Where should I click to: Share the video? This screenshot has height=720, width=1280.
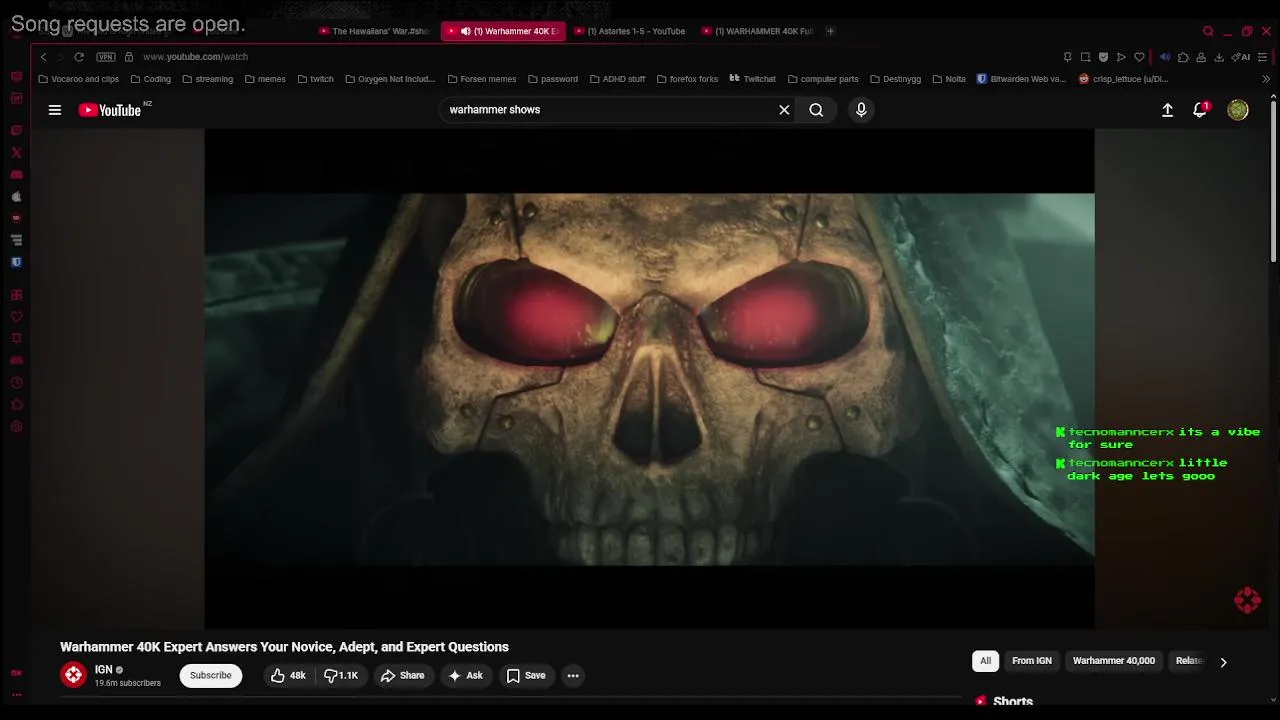point(402,676)
